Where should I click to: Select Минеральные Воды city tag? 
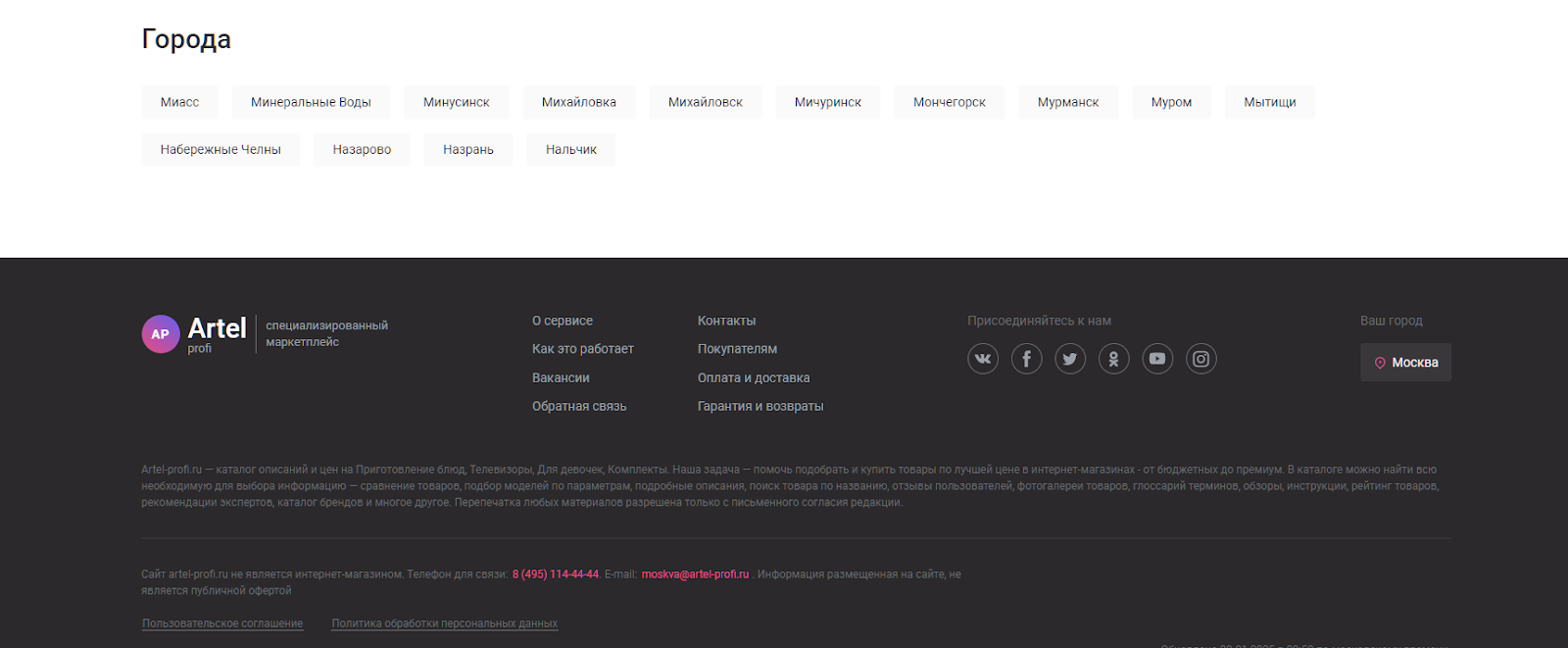point(311,102)
